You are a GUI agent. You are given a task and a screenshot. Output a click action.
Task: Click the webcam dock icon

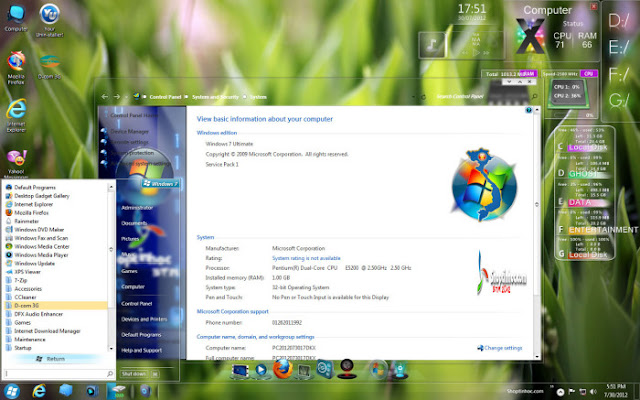pyautogui.click(x=347, y=369)
